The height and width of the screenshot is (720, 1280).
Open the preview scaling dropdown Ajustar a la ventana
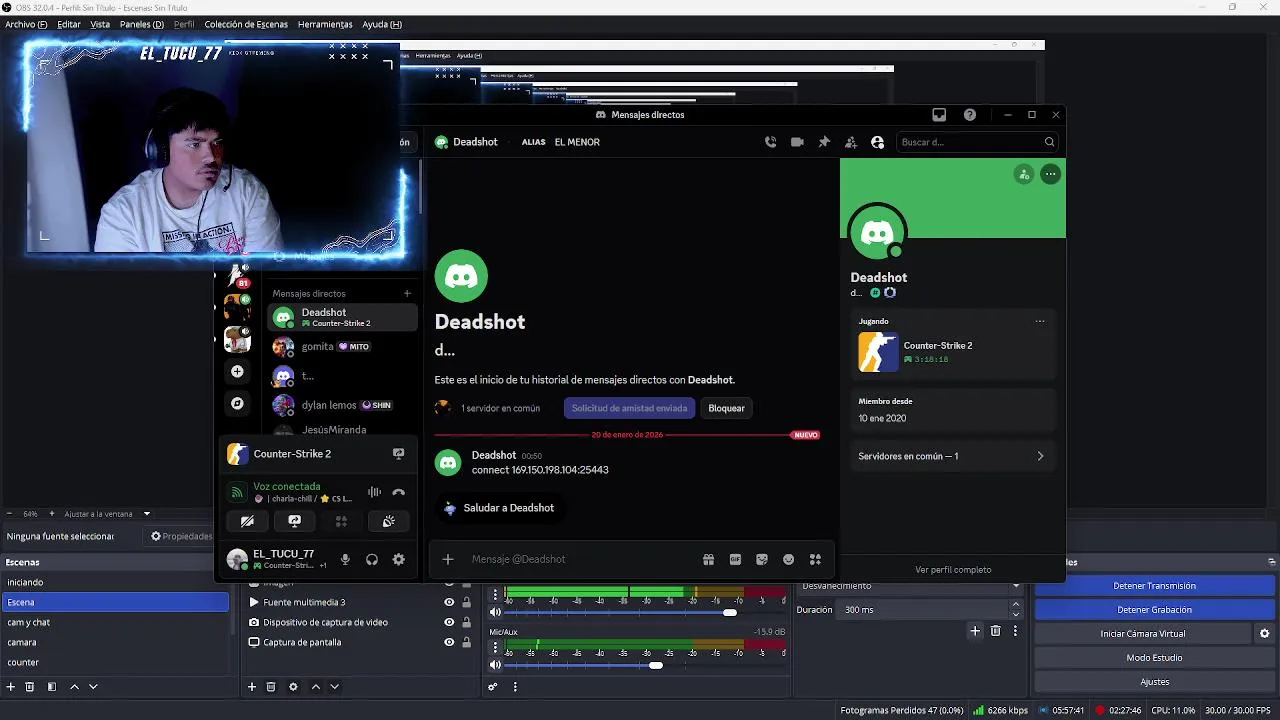107,514
